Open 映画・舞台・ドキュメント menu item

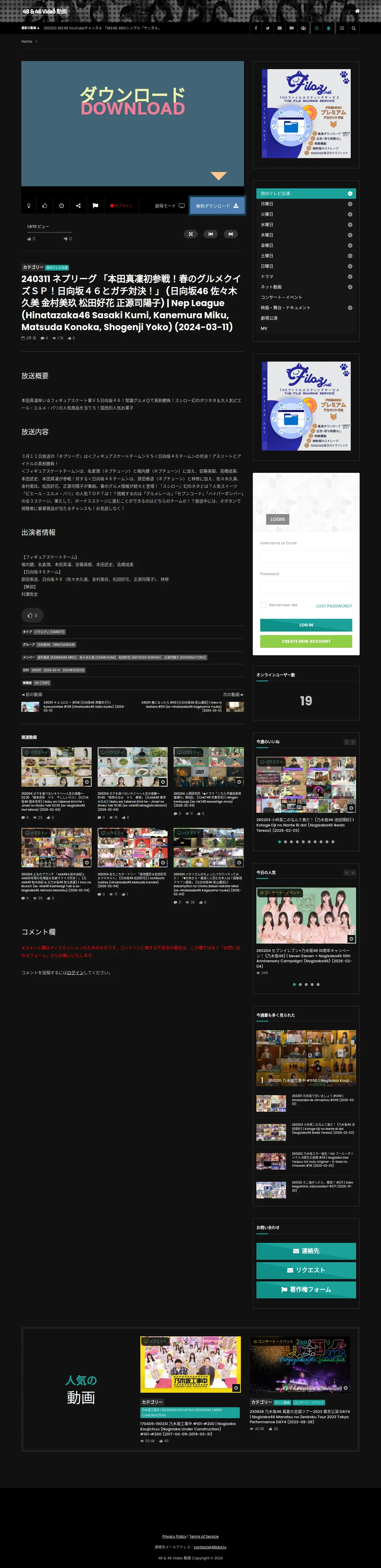pyautogui.click(x=306, y=307)
